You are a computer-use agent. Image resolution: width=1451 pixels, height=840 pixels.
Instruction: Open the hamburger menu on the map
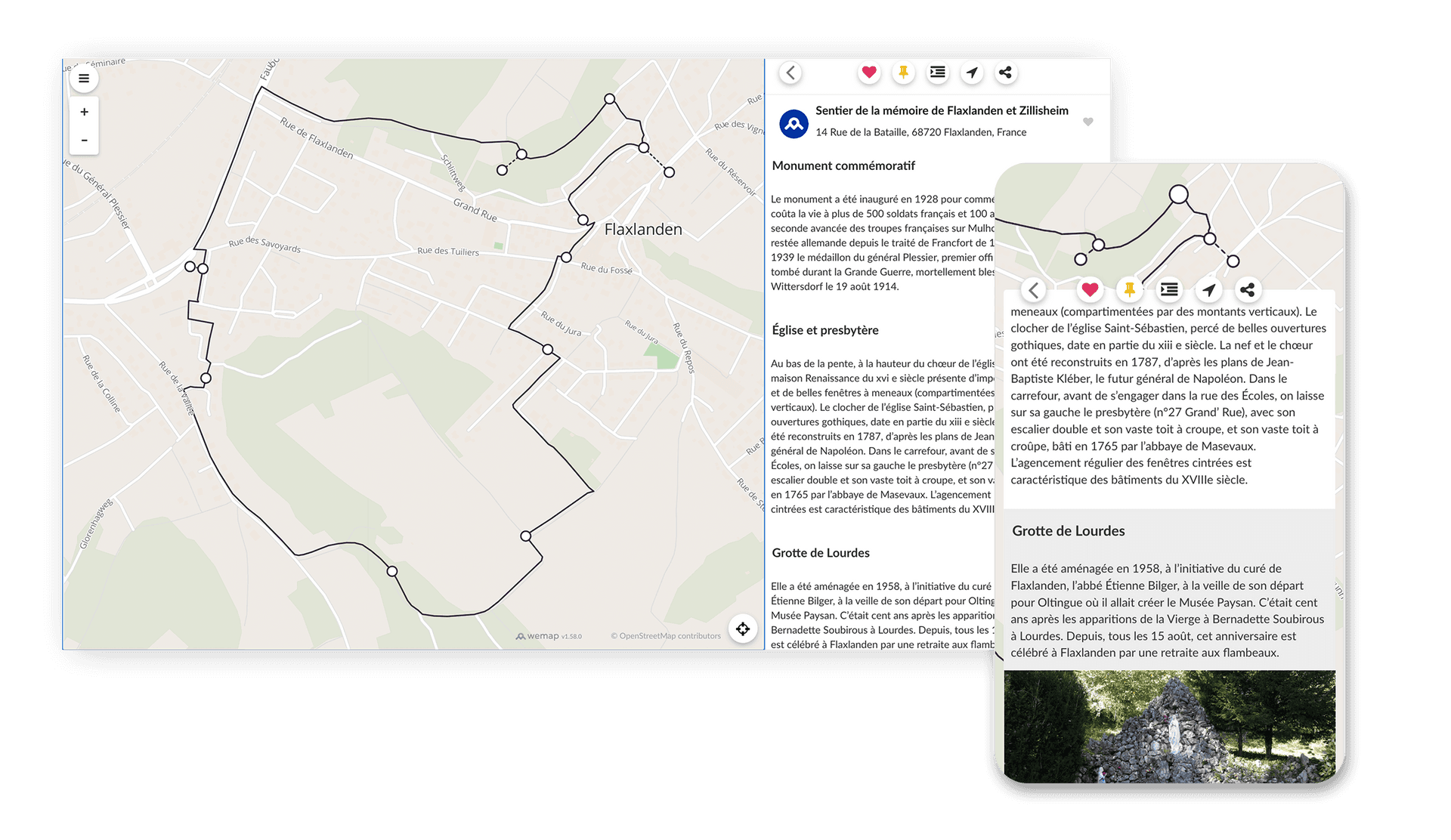pos(84,79)
